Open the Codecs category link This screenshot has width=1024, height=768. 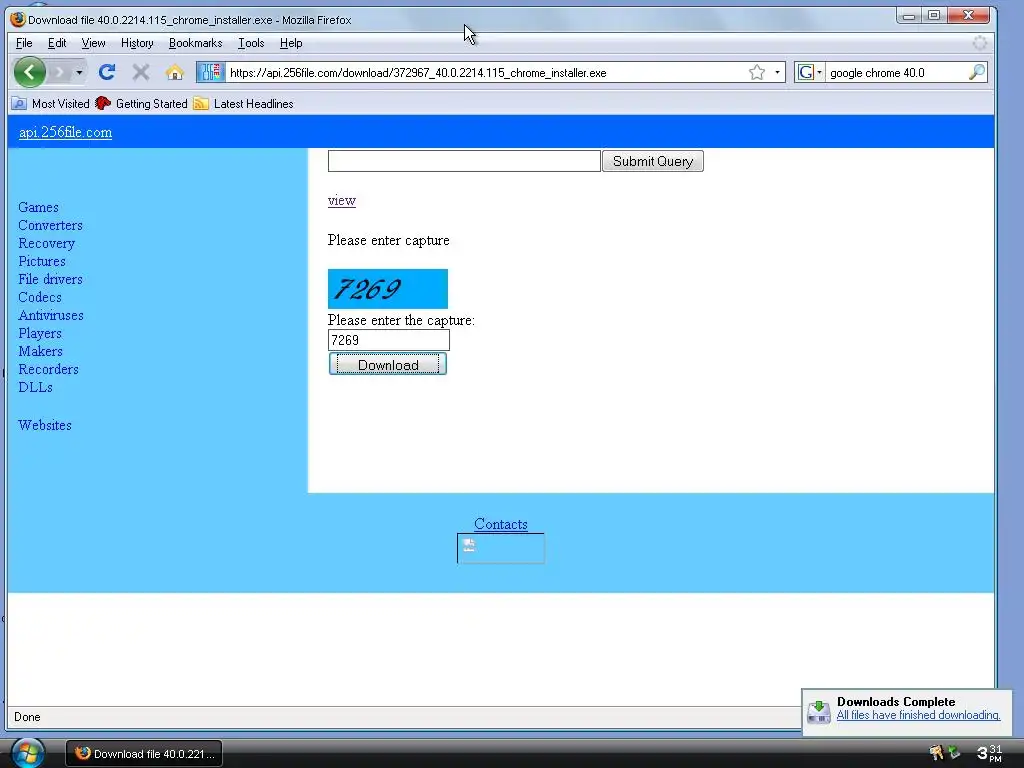[x=40, y=297]
